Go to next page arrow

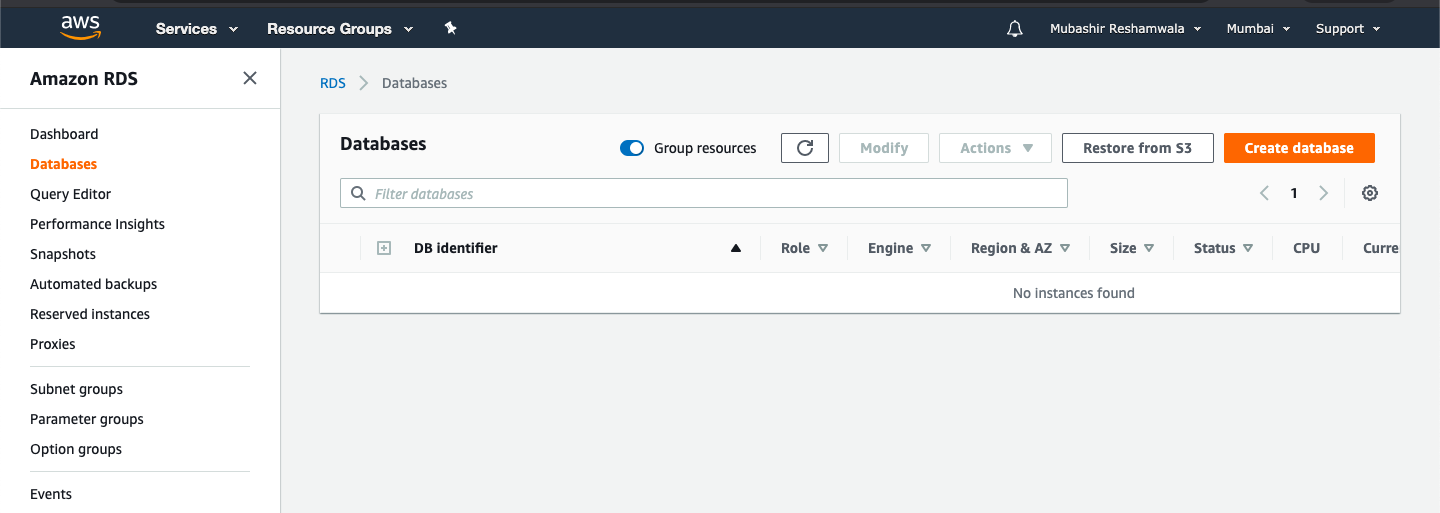1324,193
